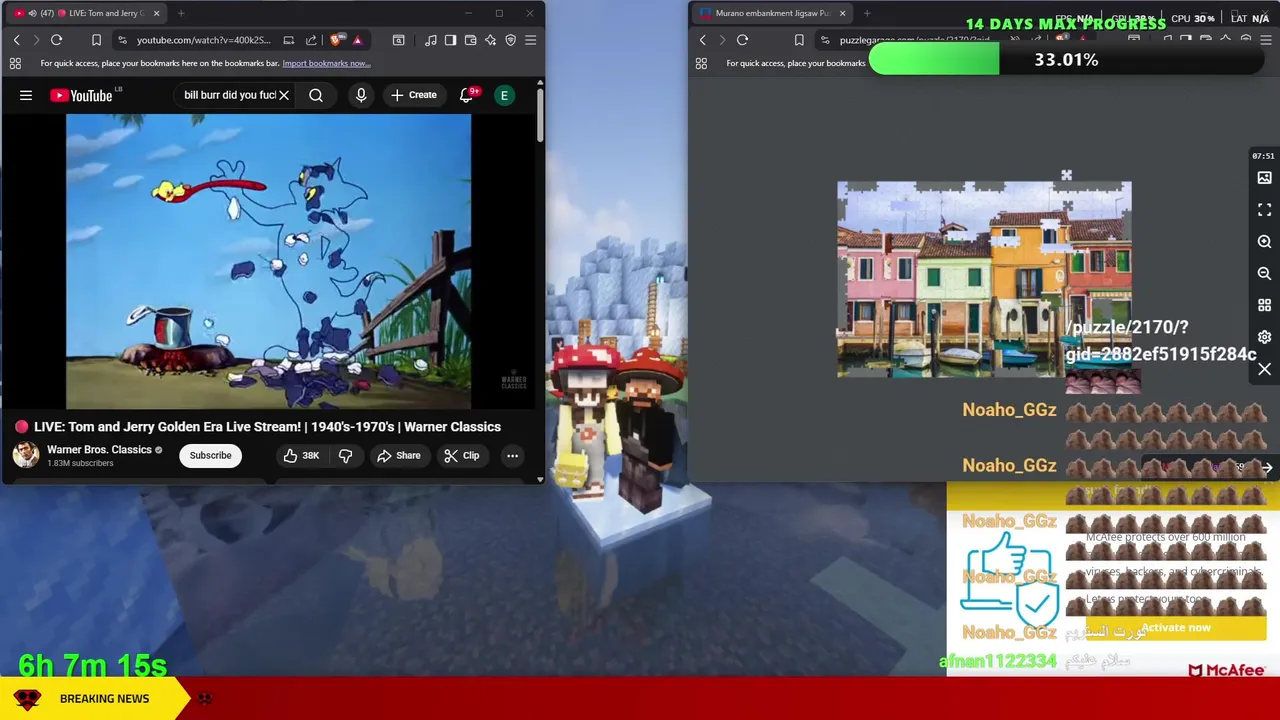Open the puzzle settings gear
The image size is (1280, 720).
pos(1264,337)
